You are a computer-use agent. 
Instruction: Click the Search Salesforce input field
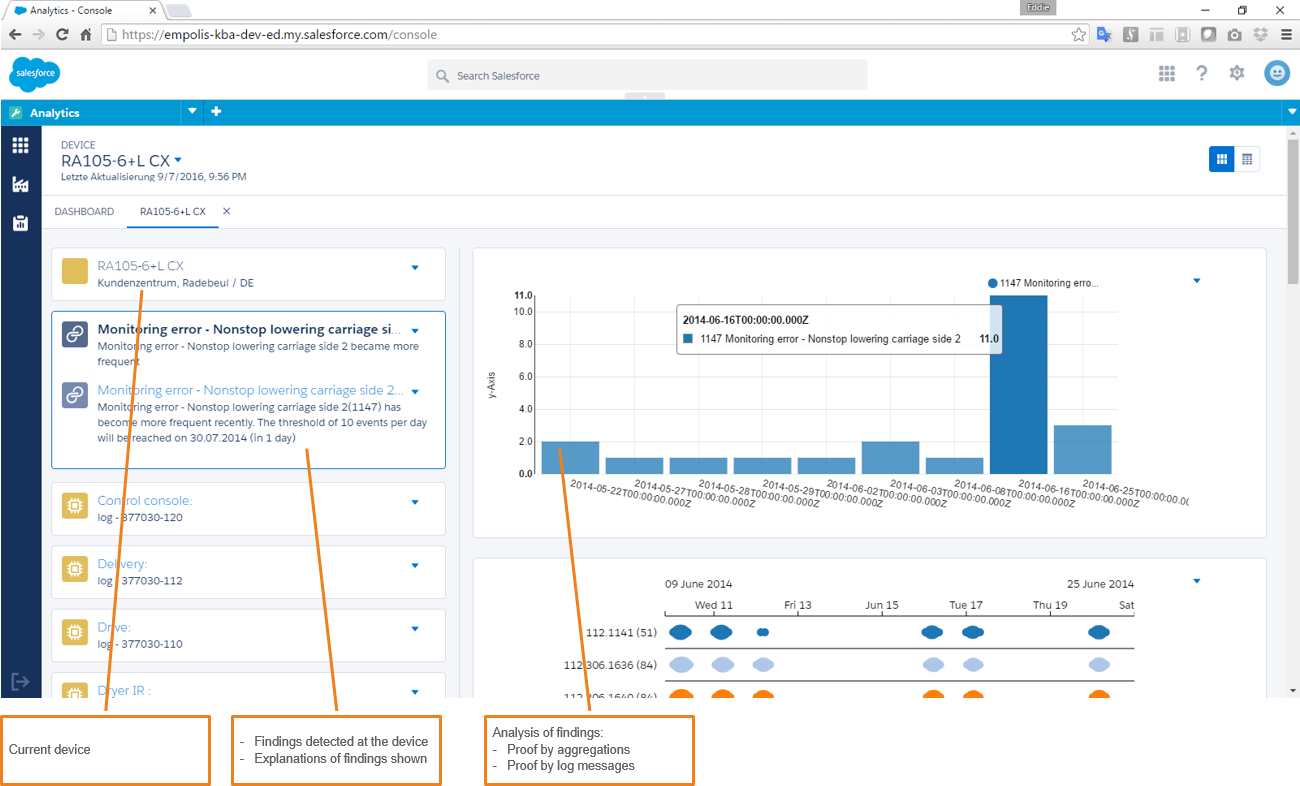coord(645,74)
